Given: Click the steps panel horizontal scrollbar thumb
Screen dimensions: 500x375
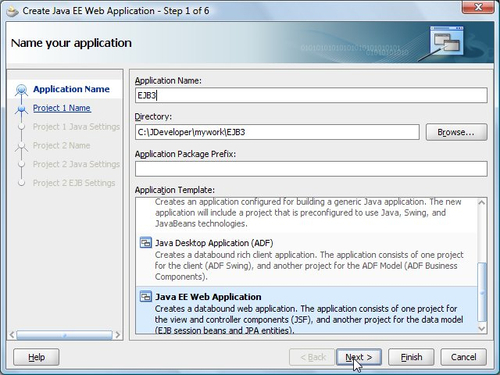Looking at the screenshot, I should [x=64, y=335].
